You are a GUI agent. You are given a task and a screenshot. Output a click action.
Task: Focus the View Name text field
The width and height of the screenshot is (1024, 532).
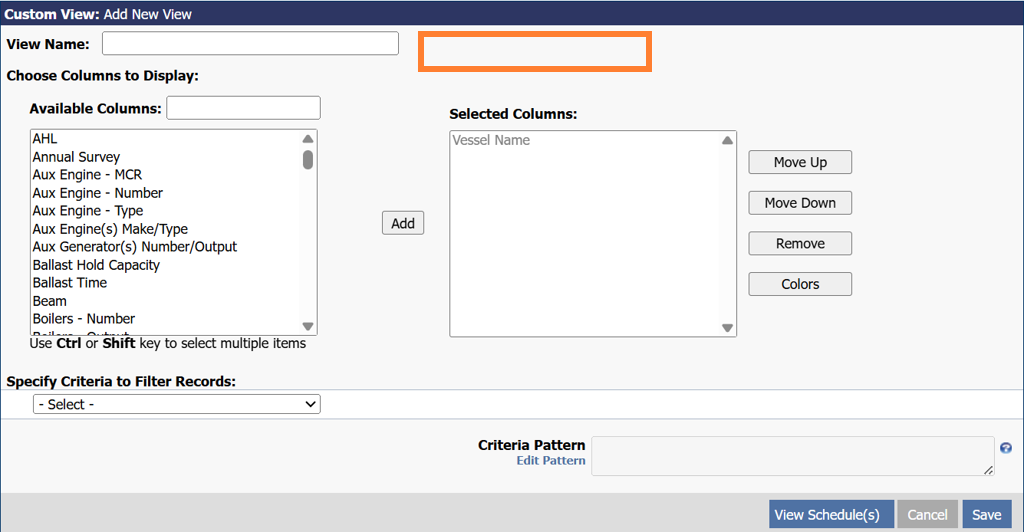click(x=250, y=44)
